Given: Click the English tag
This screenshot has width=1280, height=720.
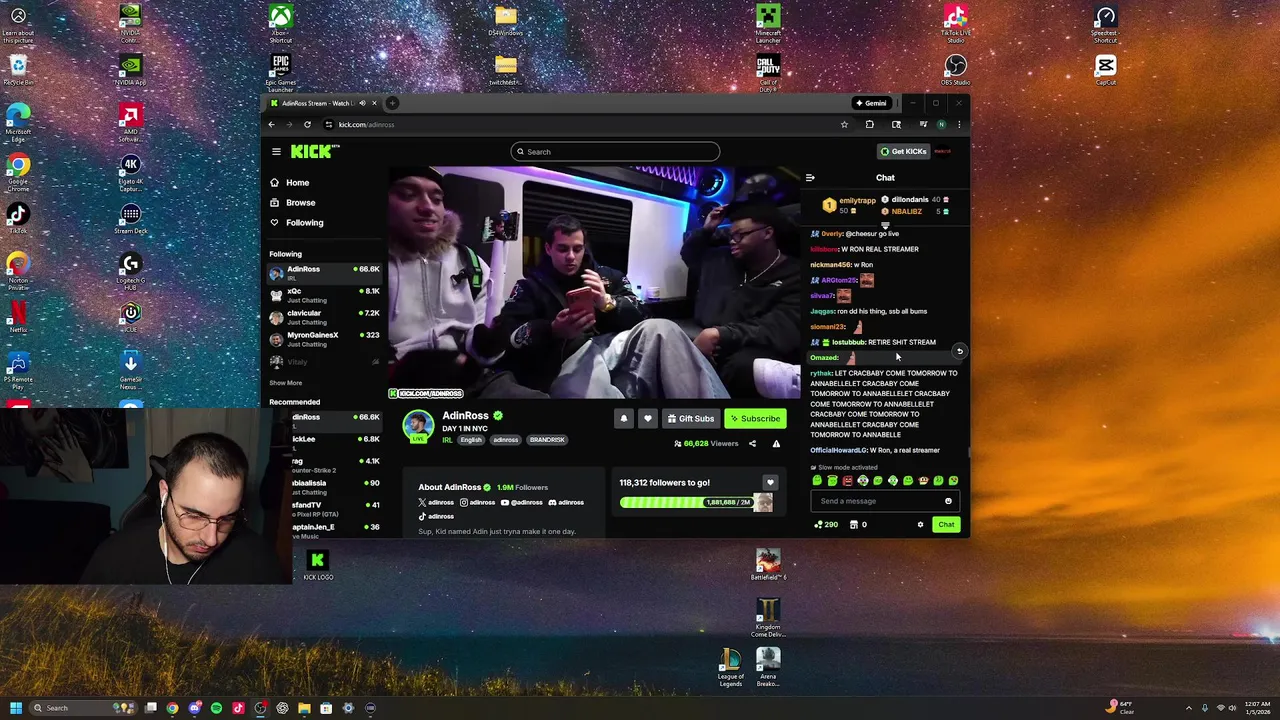Looking at the screenshot, I should tap(471, 440).
